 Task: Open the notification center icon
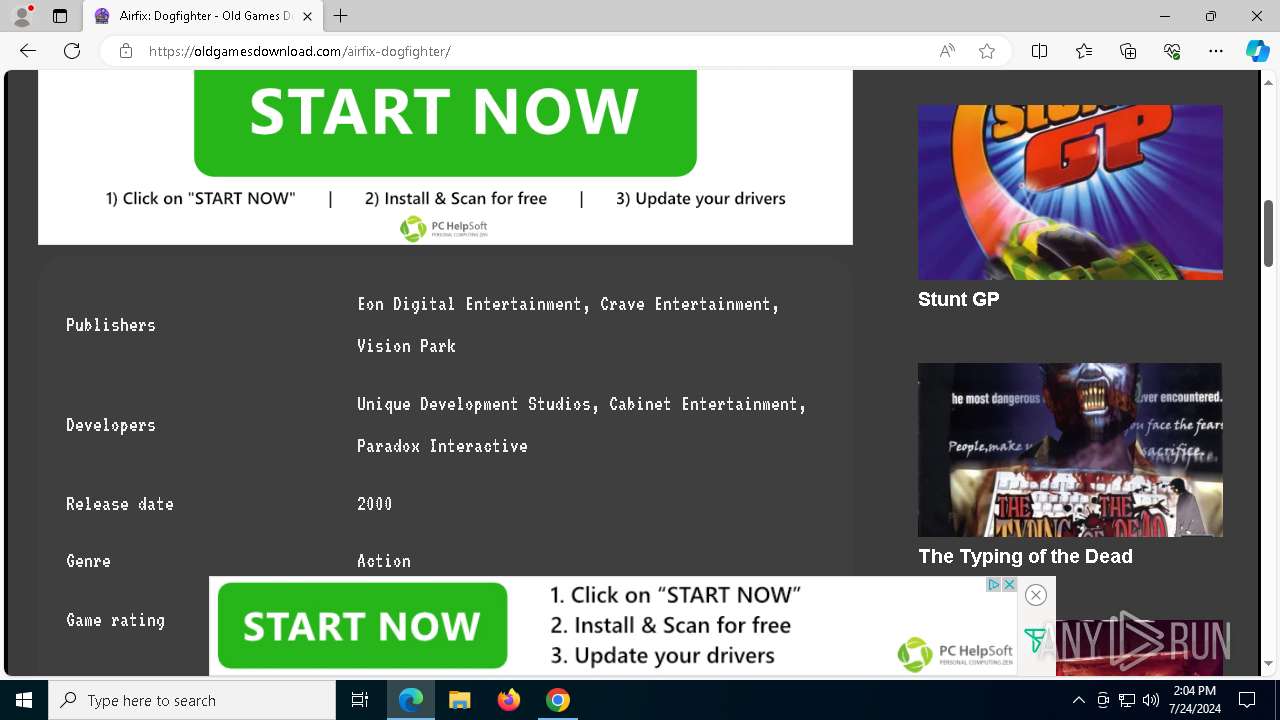click(1247, 700)
